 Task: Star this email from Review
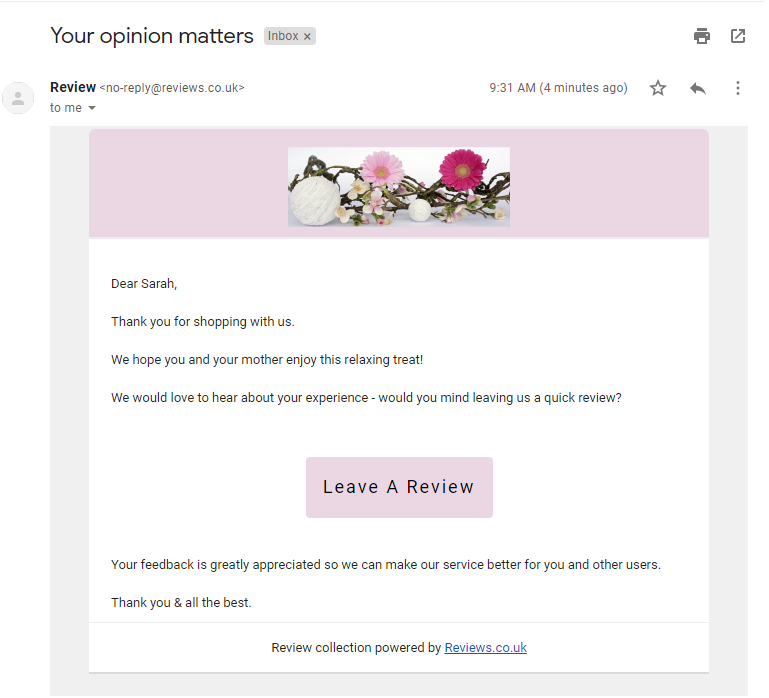tap(658, 88)
